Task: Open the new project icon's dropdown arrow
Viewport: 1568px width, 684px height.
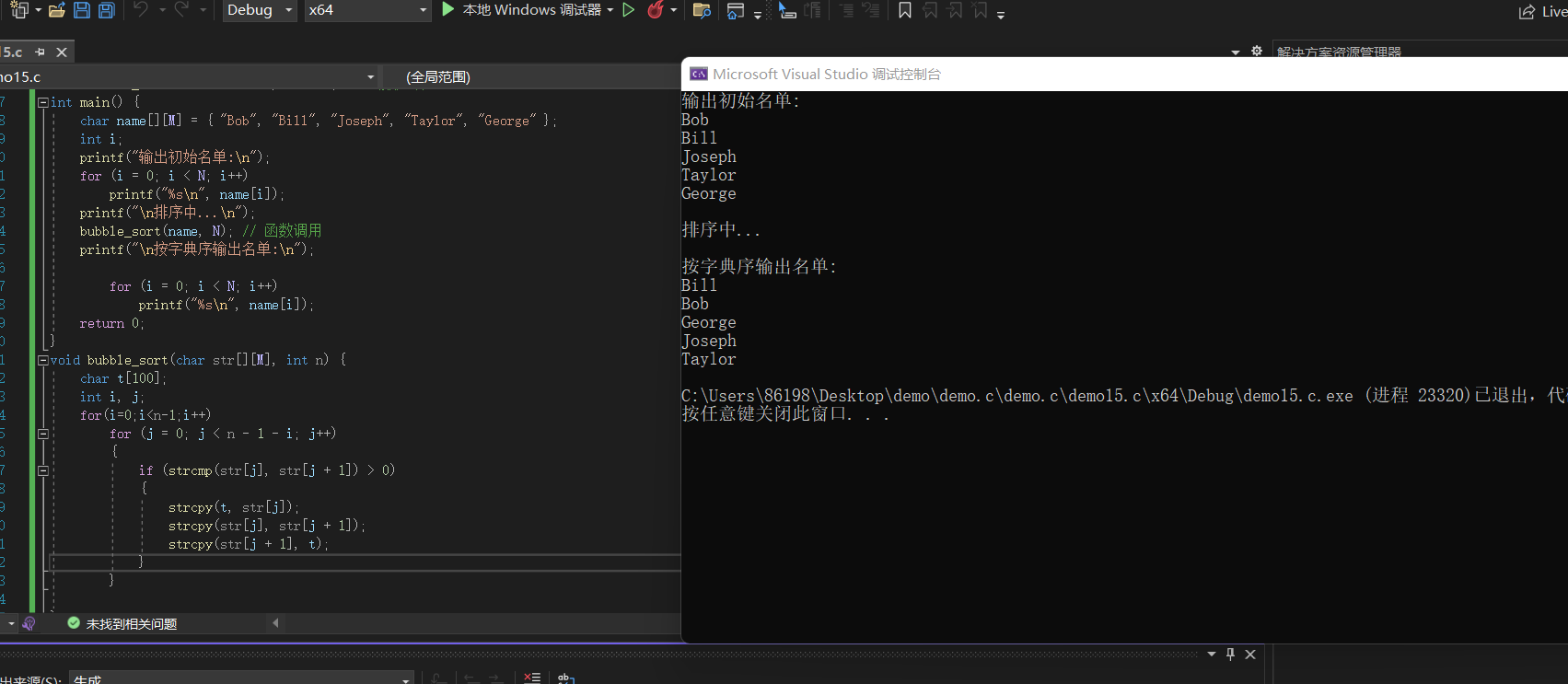Action: 38,10
